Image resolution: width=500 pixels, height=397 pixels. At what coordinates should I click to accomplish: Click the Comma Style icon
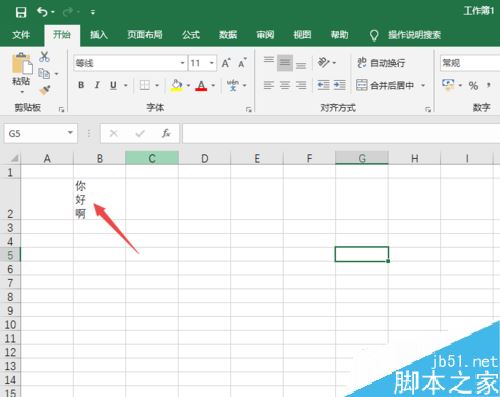[489, 85]
